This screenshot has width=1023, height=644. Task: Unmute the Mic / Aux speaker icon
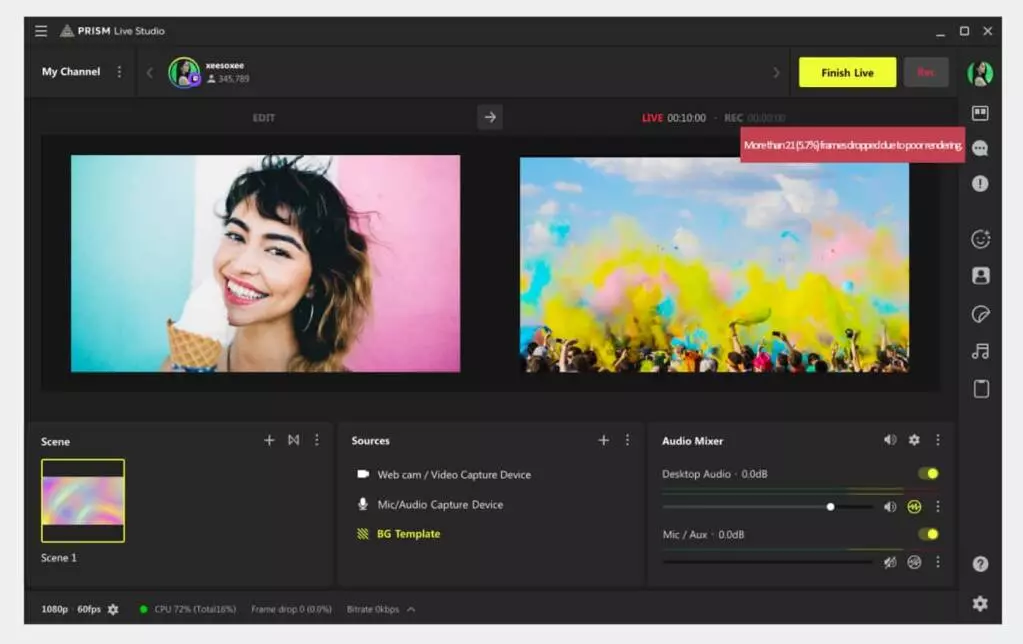point(890,562)
